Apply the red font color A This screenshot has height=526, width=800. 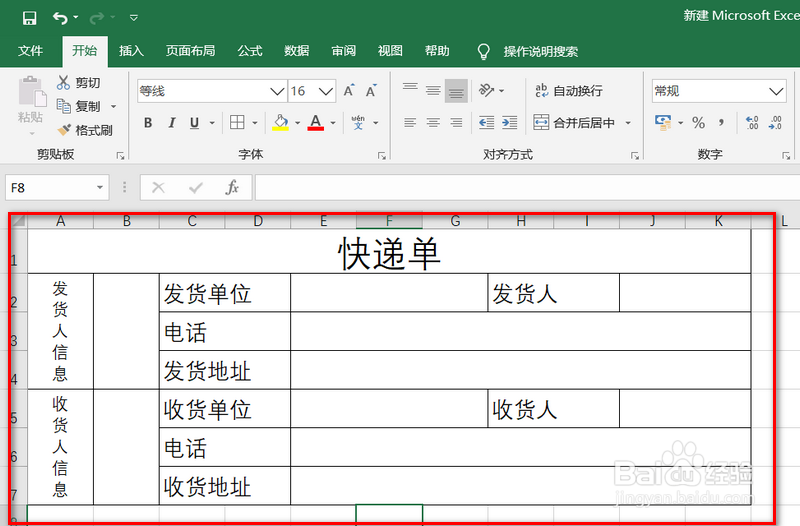click(316, 122)
